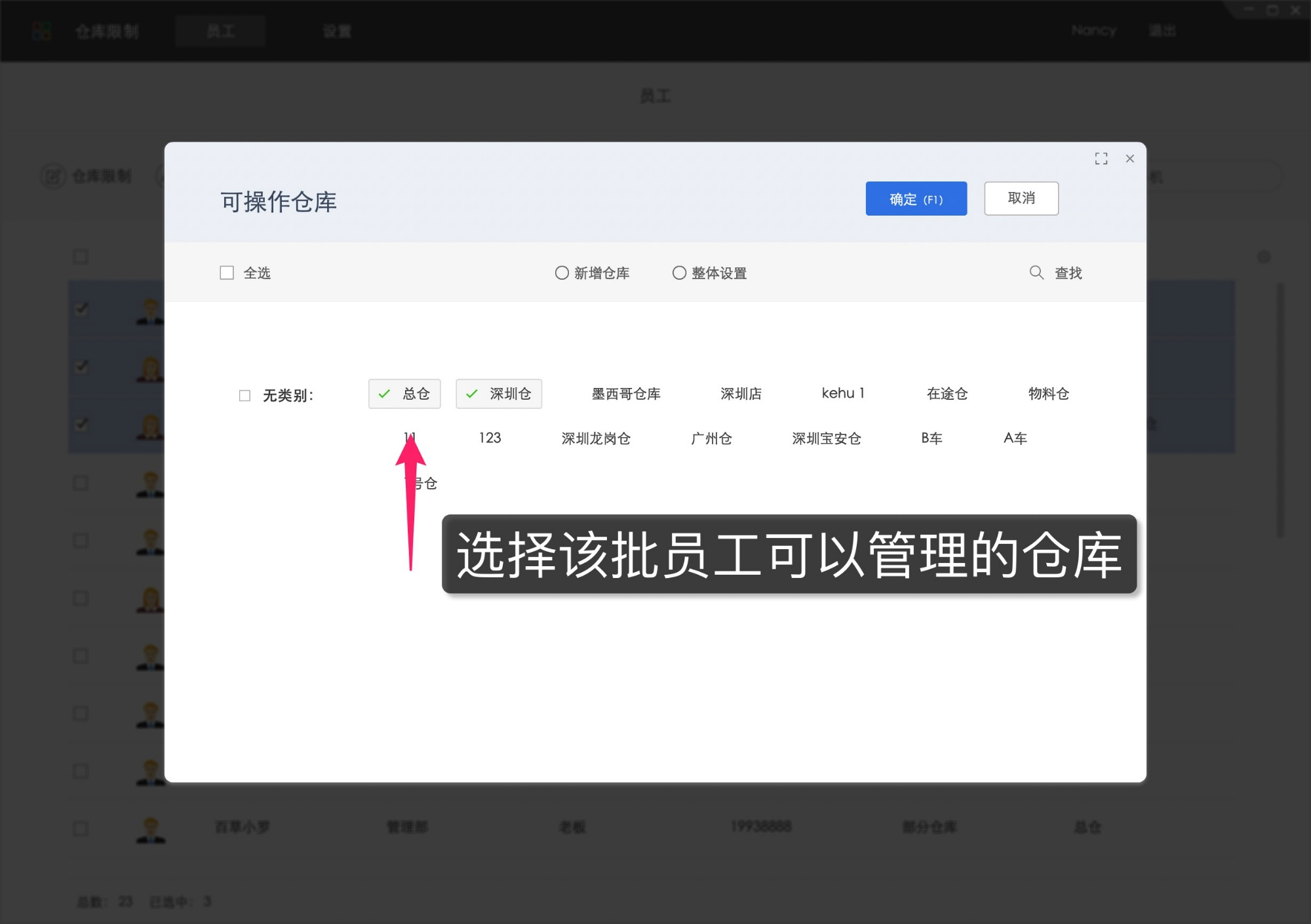Viewport: 1311px width, 924px height.
Task: Open the gear settings icon in the table header
Action: pos(1265,258)
